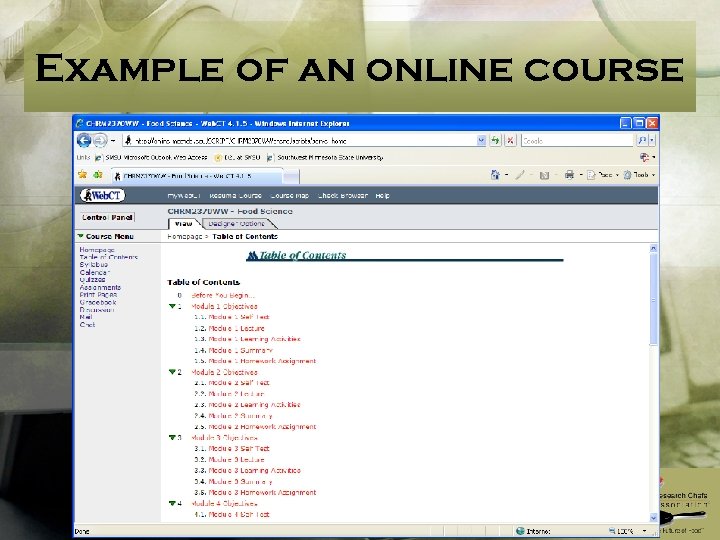Click the content scrollbar down arrow

(653, 518)
